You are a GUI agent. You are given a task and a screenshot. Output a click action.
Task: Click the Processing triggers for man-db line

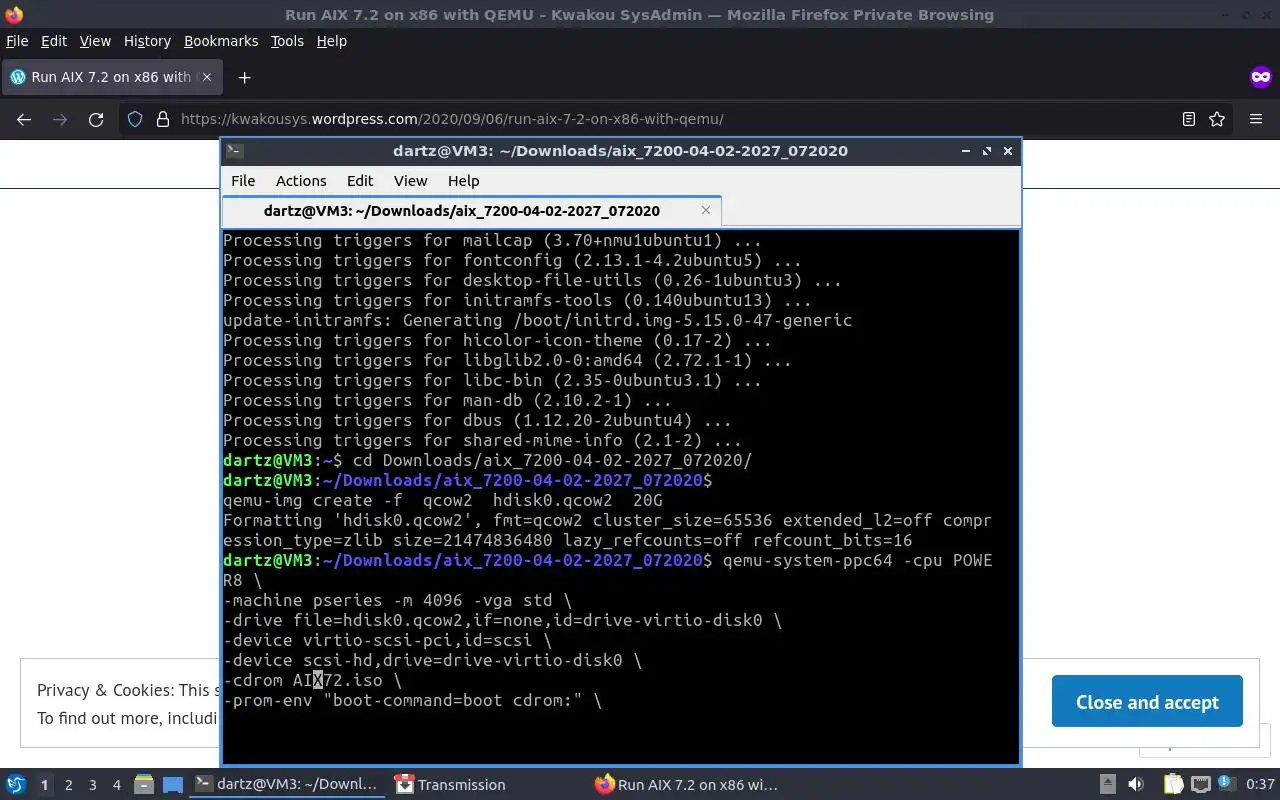click(x=447, y=400)
